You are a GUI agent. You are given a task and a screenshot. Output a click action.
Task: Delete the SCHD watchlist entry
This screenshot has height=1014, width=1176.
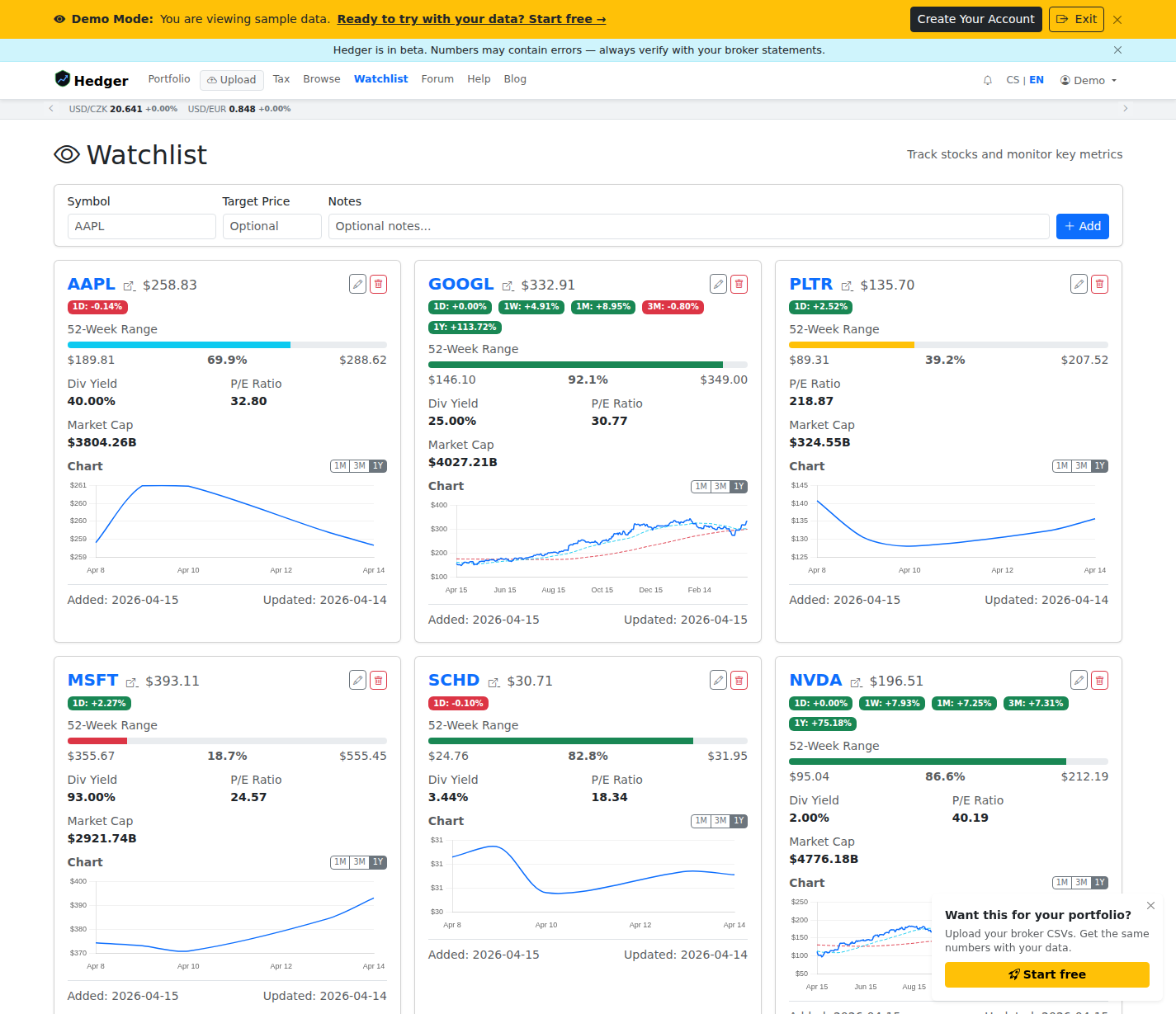click(x=739, y=680)
